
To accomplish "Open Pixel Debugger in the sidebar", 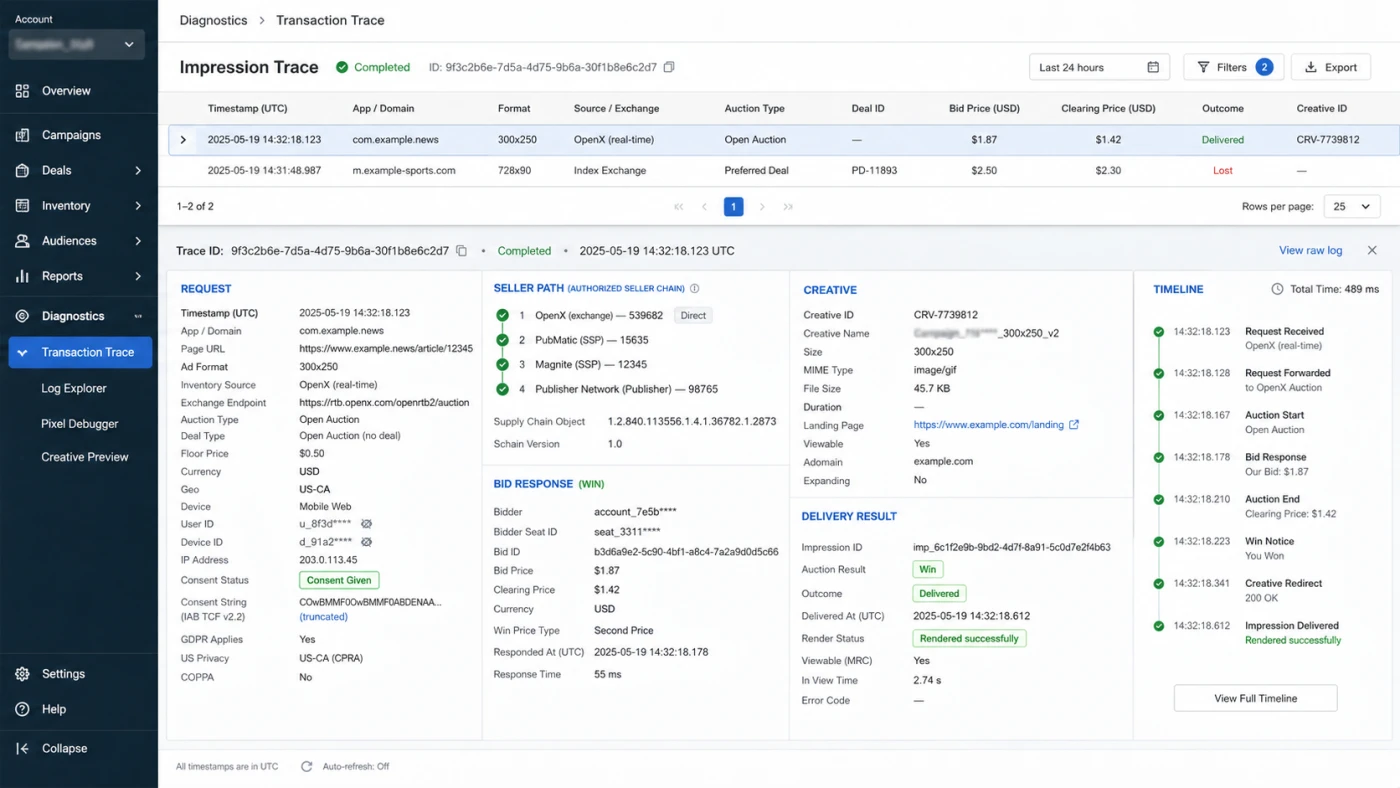I will 80,423.
